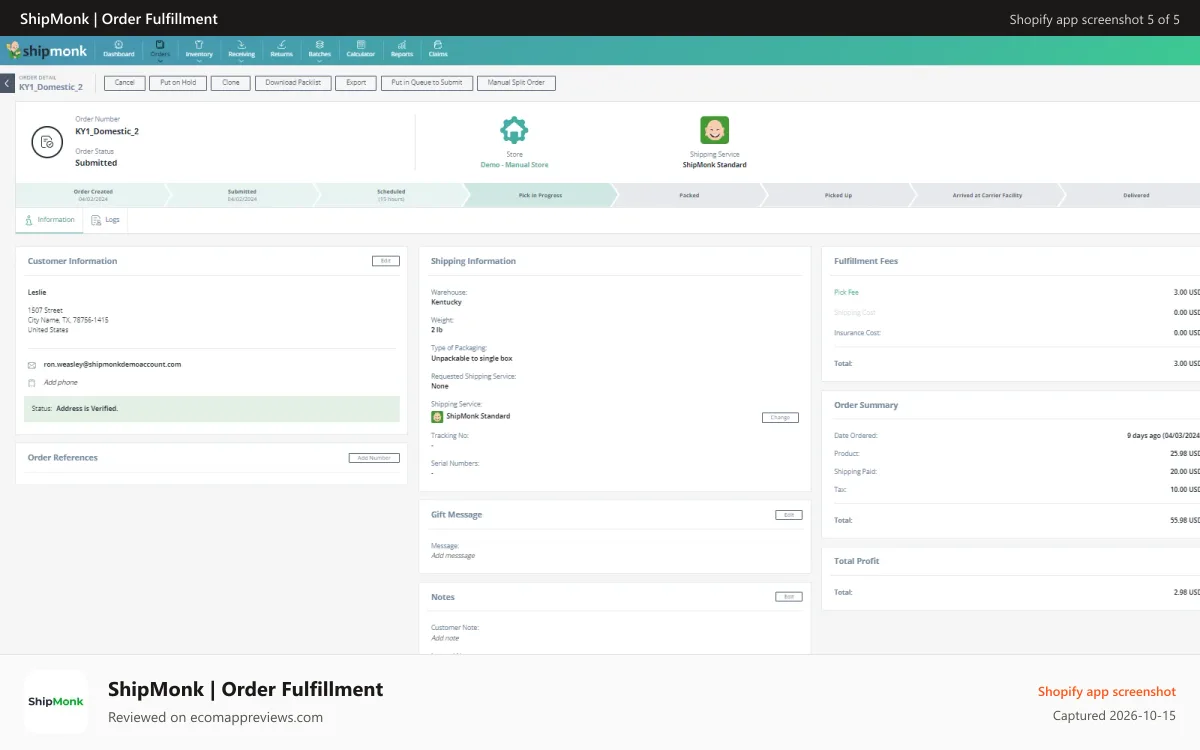Screen dimensions: 1200x750
Task: Click the Picked Up progress step
Action: click(x=838, y=195)
